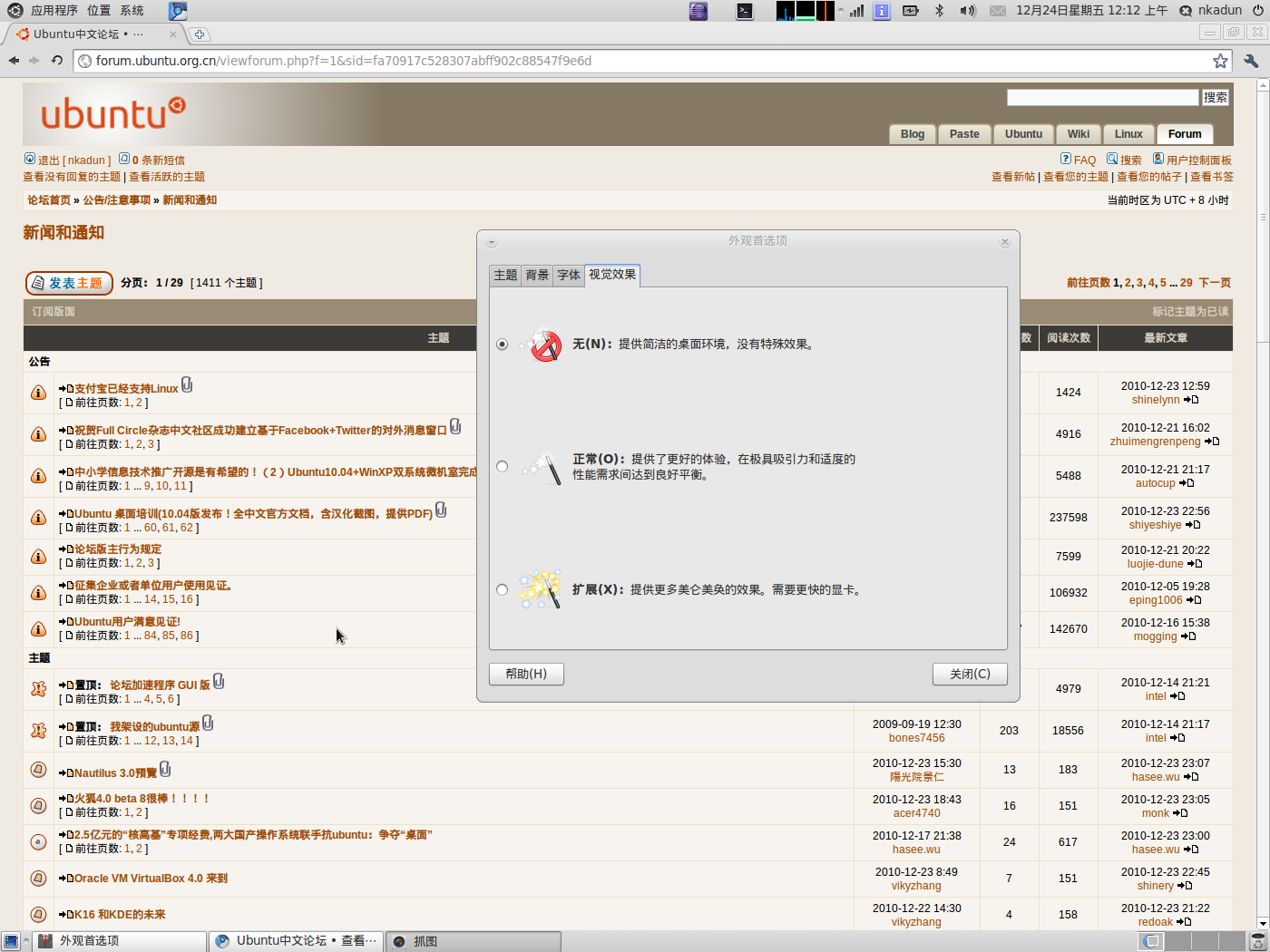The width and height of the screenshot is (1270, 952).
Task: Open the FAQ link
Action: pos(1085,160)
